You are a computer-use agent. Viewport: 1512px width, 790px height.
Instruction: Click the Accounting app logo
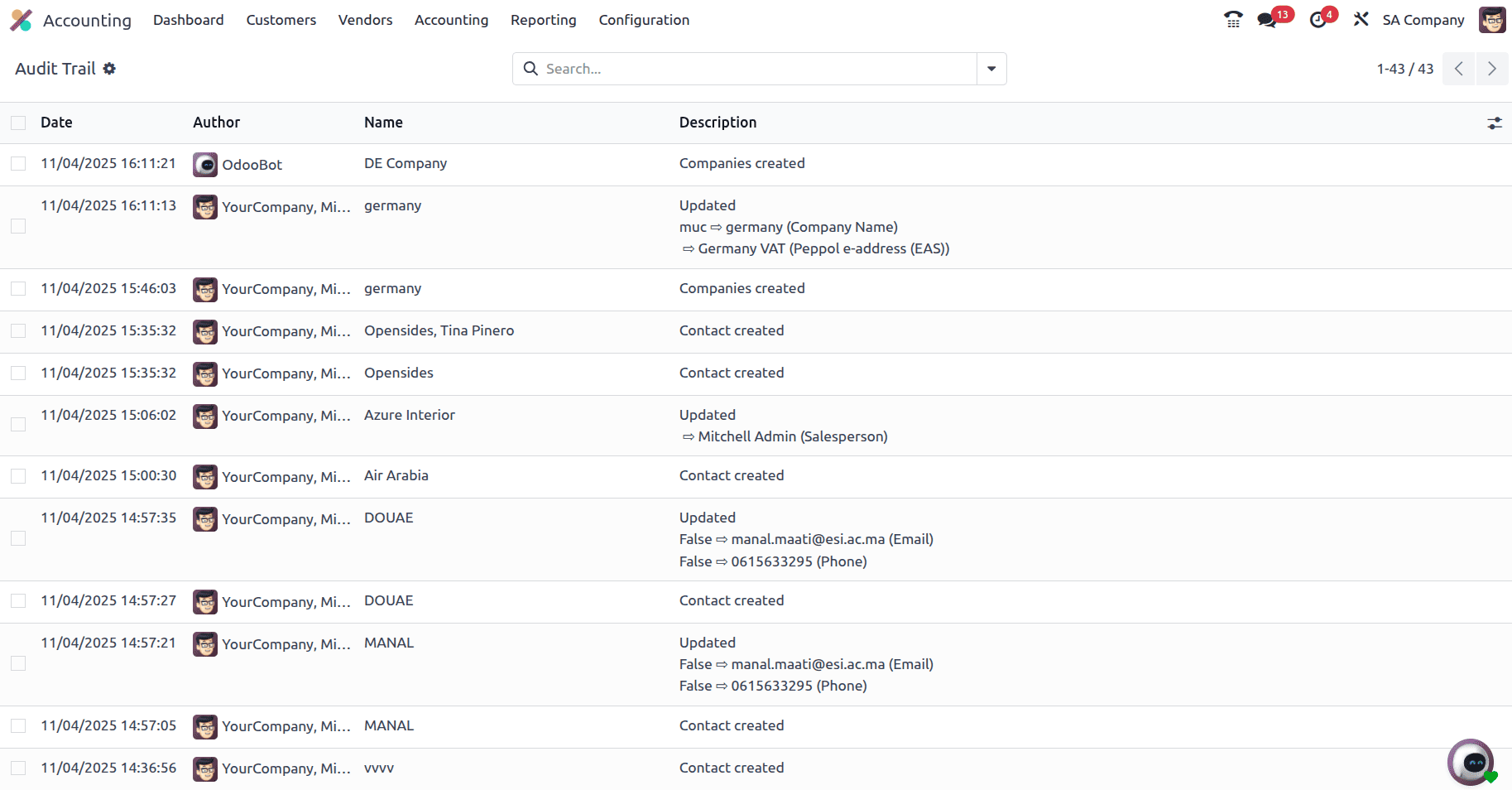pyautogui.click(x=21, y=20)
